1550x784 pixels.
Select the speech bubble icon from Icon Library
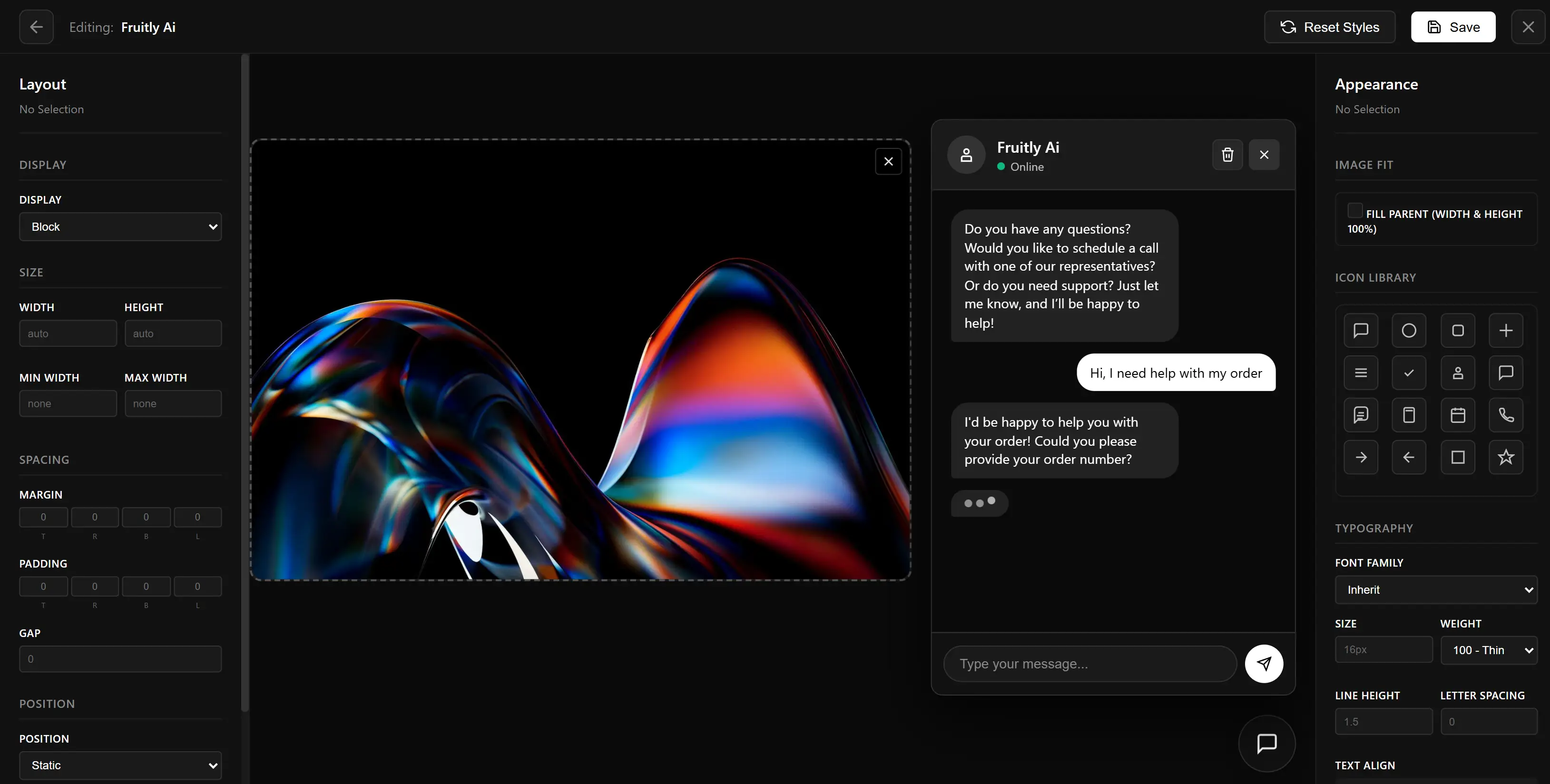pos(1361,330)
